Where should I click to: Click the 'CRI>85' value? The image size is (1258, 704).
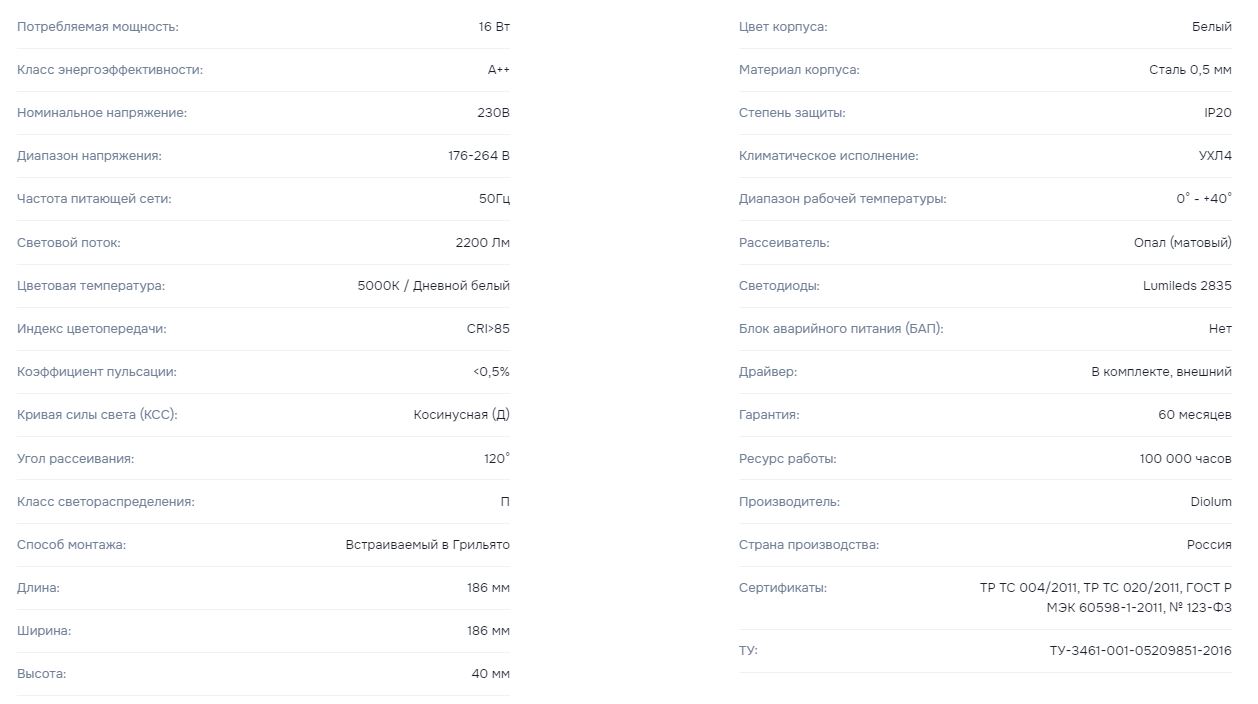click(488, 329)
